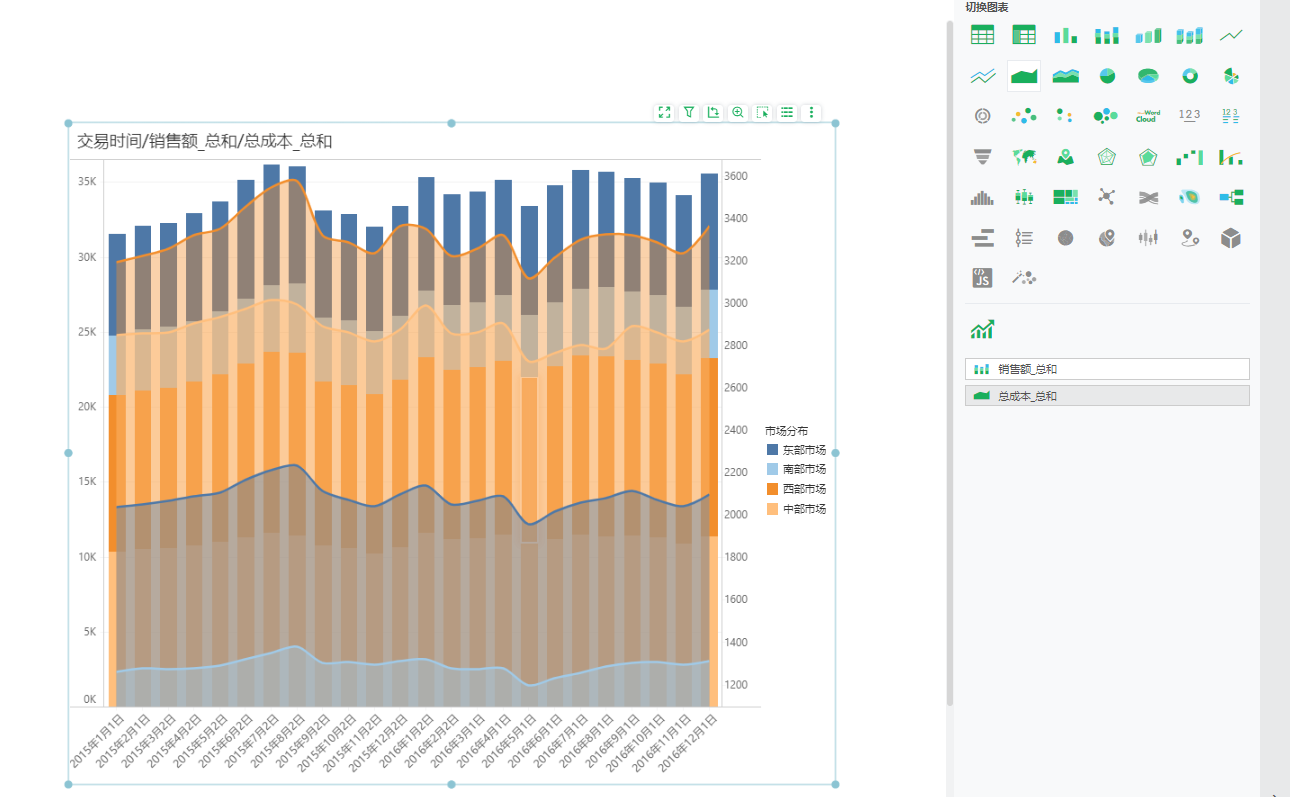Select the 3D cube chart type
Viewport: 1290px width, 797px height.
click(x=1231, y=238)
